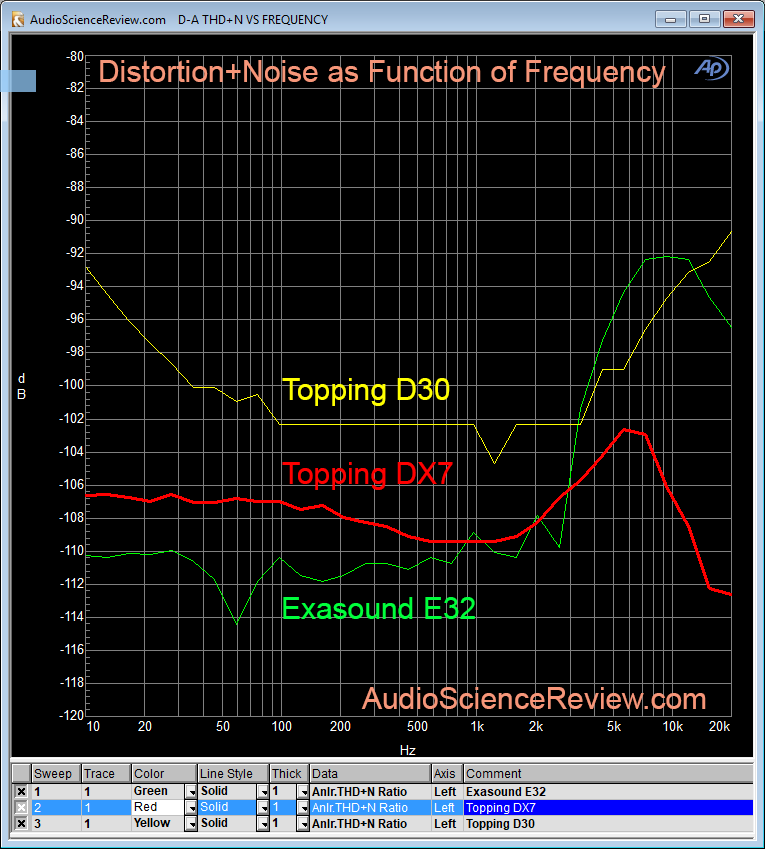
Task: Click the red Topping DX7 graph label
Action: pyautogui.click(x=367, y=474)
